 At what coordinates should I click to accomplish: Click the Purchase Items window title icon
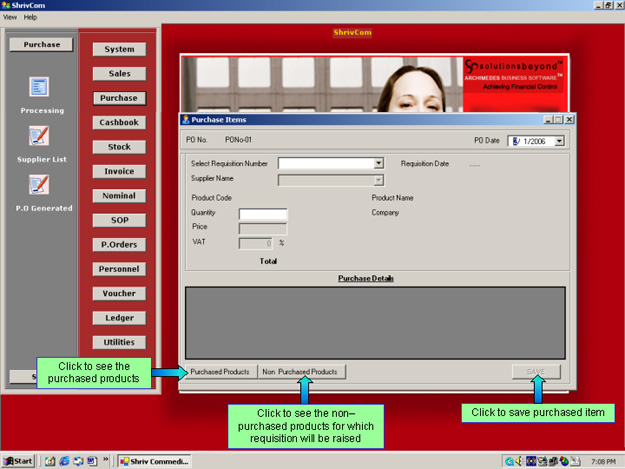coord(185,119)
